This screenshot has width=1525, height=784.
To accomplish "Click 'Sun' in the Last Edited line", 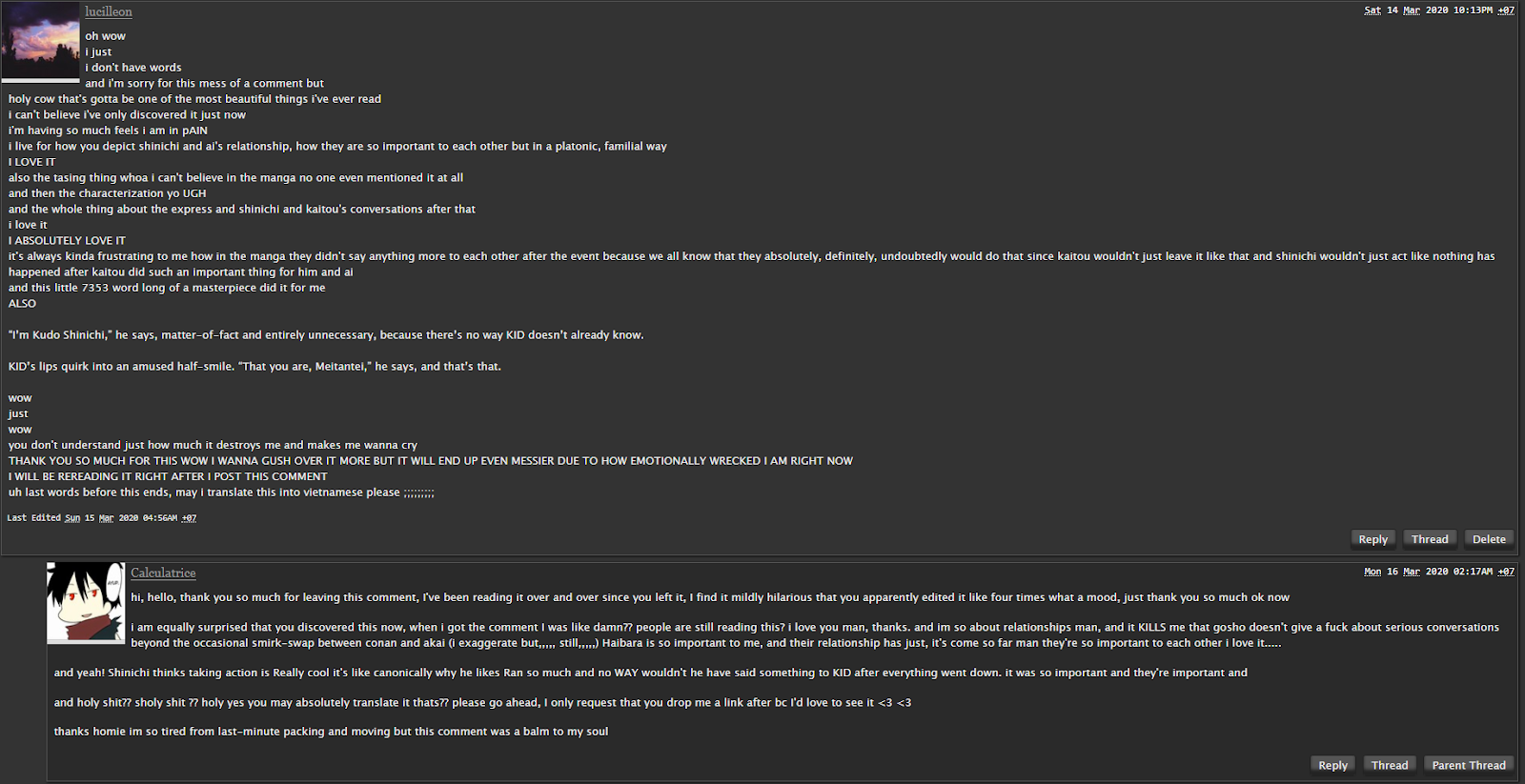I will pos(72,518).
